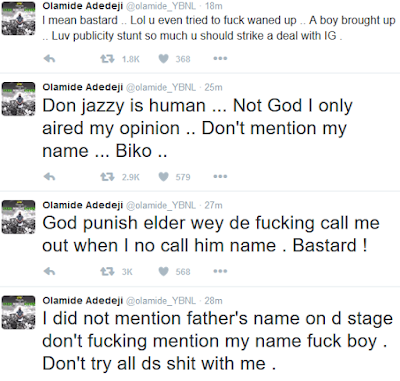Like the tweet showing 579 likes
The image size is (400, 381).
click(163, 177)
